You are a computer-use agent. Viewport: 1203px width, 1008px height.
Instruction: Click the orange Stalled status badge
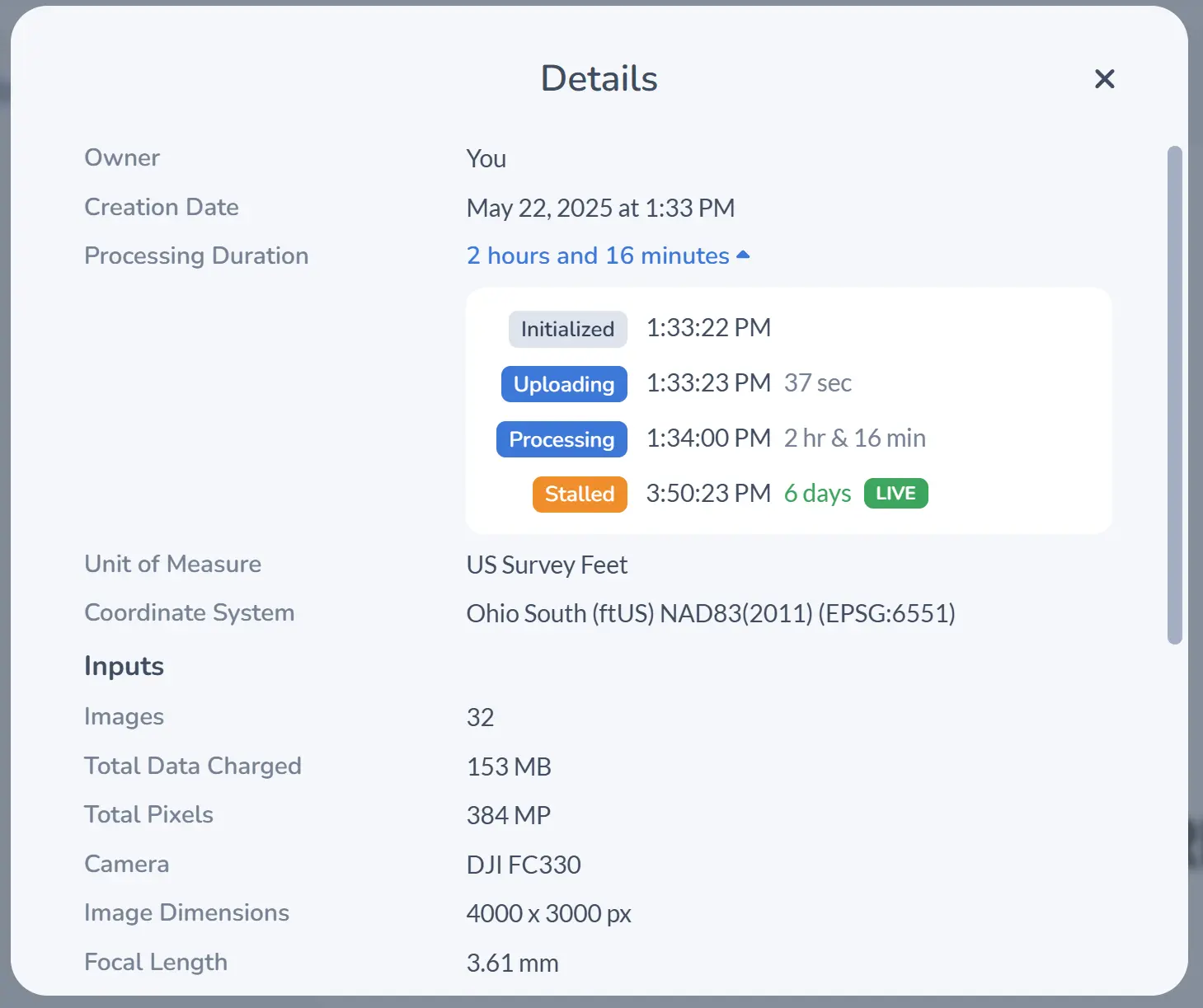(x=580, y=494)
